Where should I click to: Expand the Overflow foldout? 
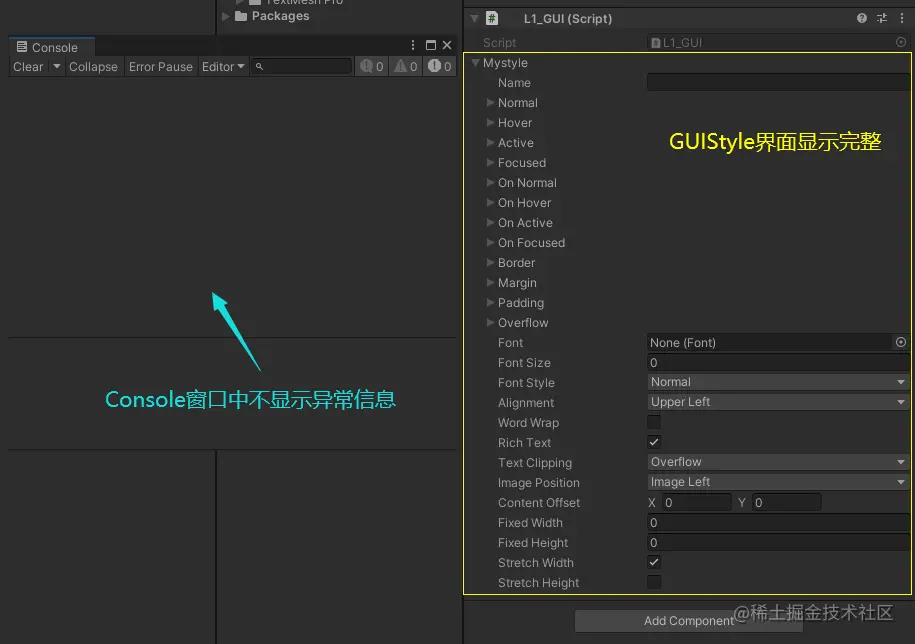coord(490,322)
